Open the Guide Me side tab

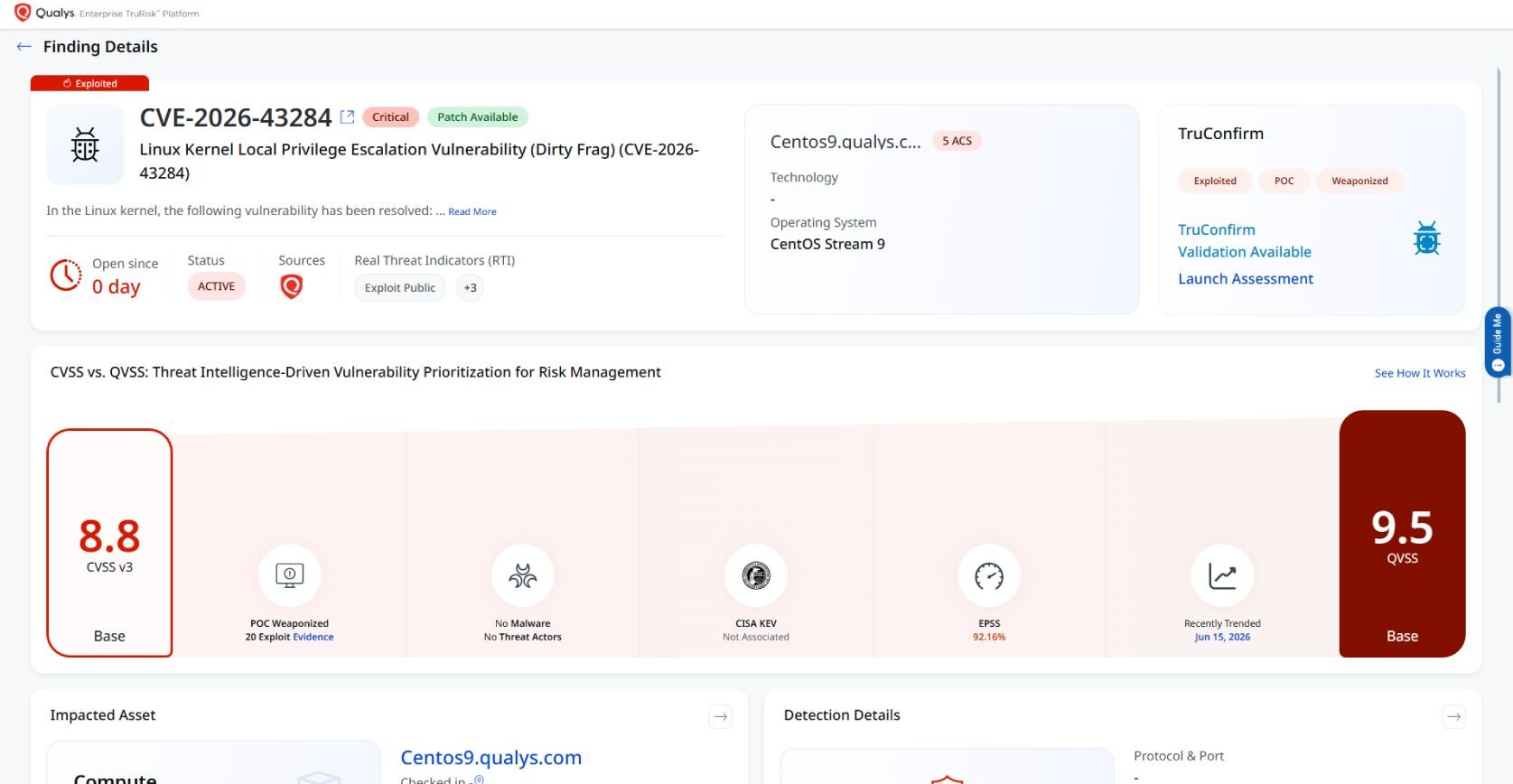point(1498,341)
